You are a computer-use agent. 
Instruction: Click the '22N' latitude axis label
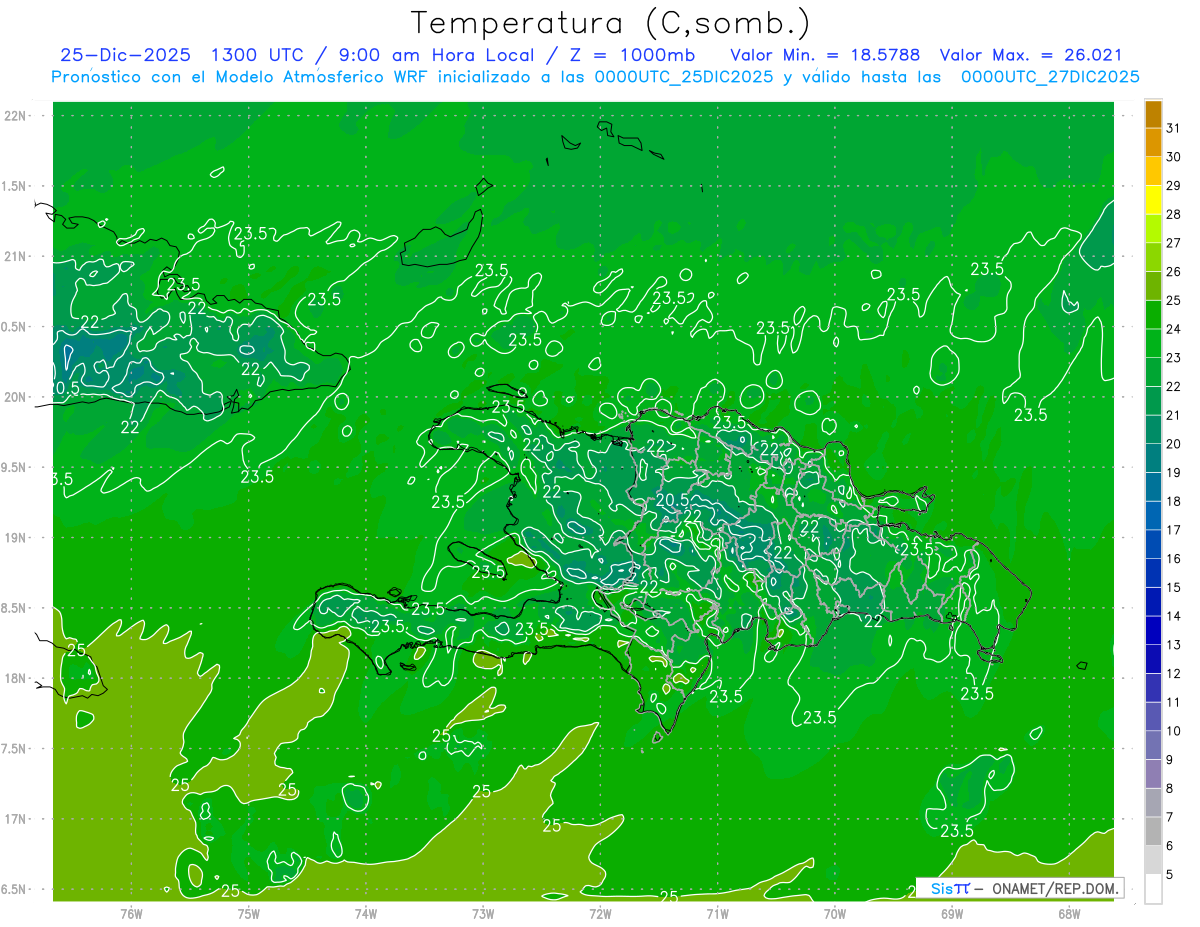[x=15, y=116]
